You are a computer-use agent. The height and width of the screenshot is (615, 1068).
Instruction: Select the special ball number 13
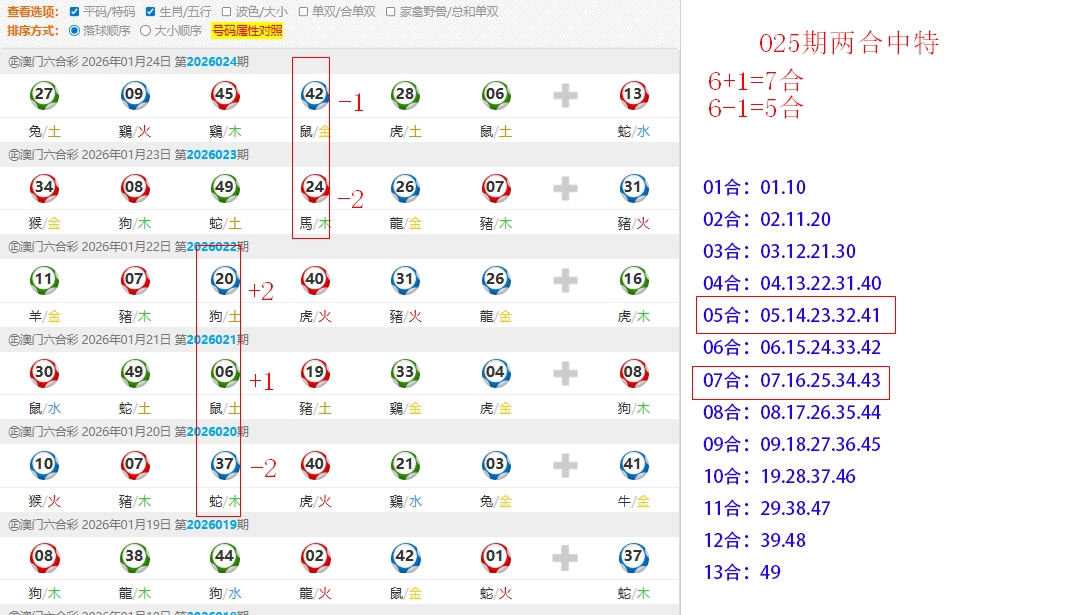(632, 96)
